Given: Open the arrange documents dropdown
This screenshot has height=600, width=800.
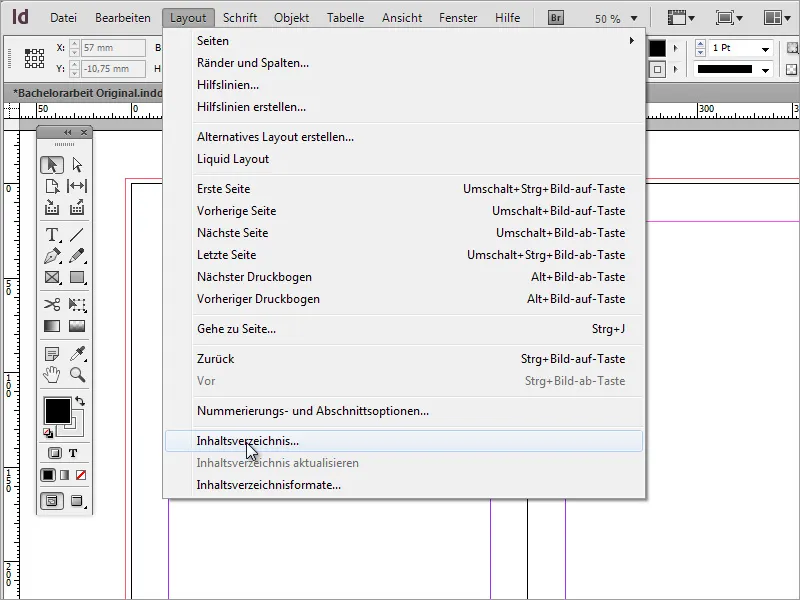Looking at the screenshot, I should click(x=777, y=18).
